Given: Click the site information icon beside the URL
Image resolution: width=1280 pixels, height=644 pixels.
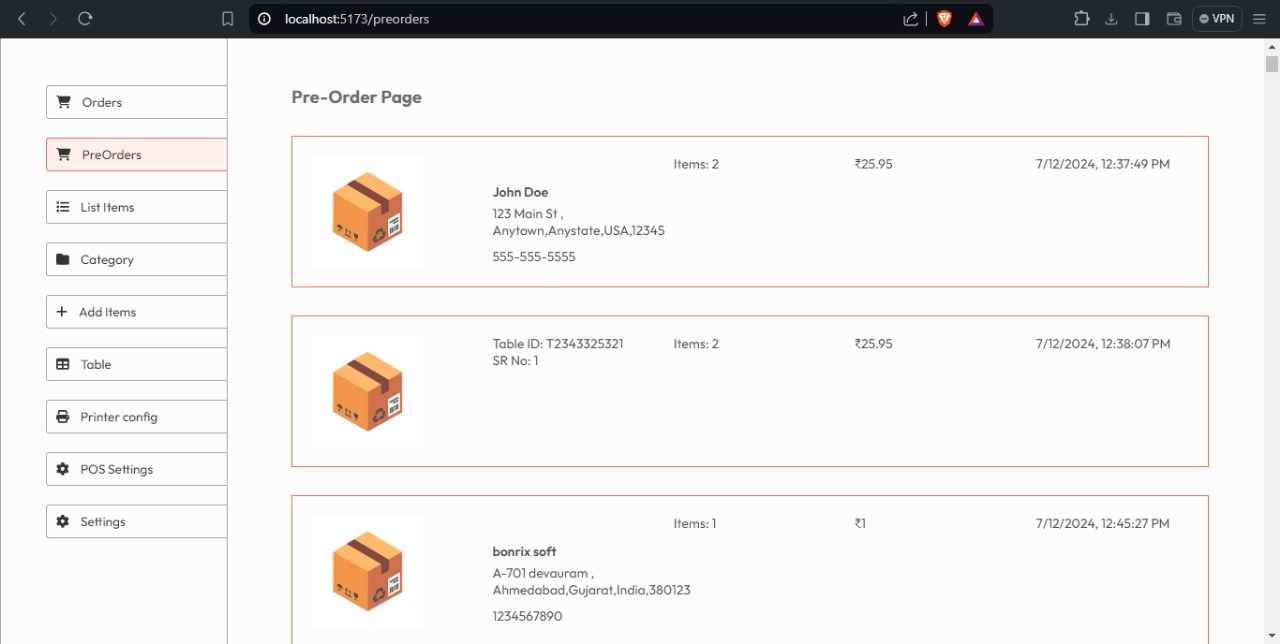Looking at the screenshot, I should 264,19.
